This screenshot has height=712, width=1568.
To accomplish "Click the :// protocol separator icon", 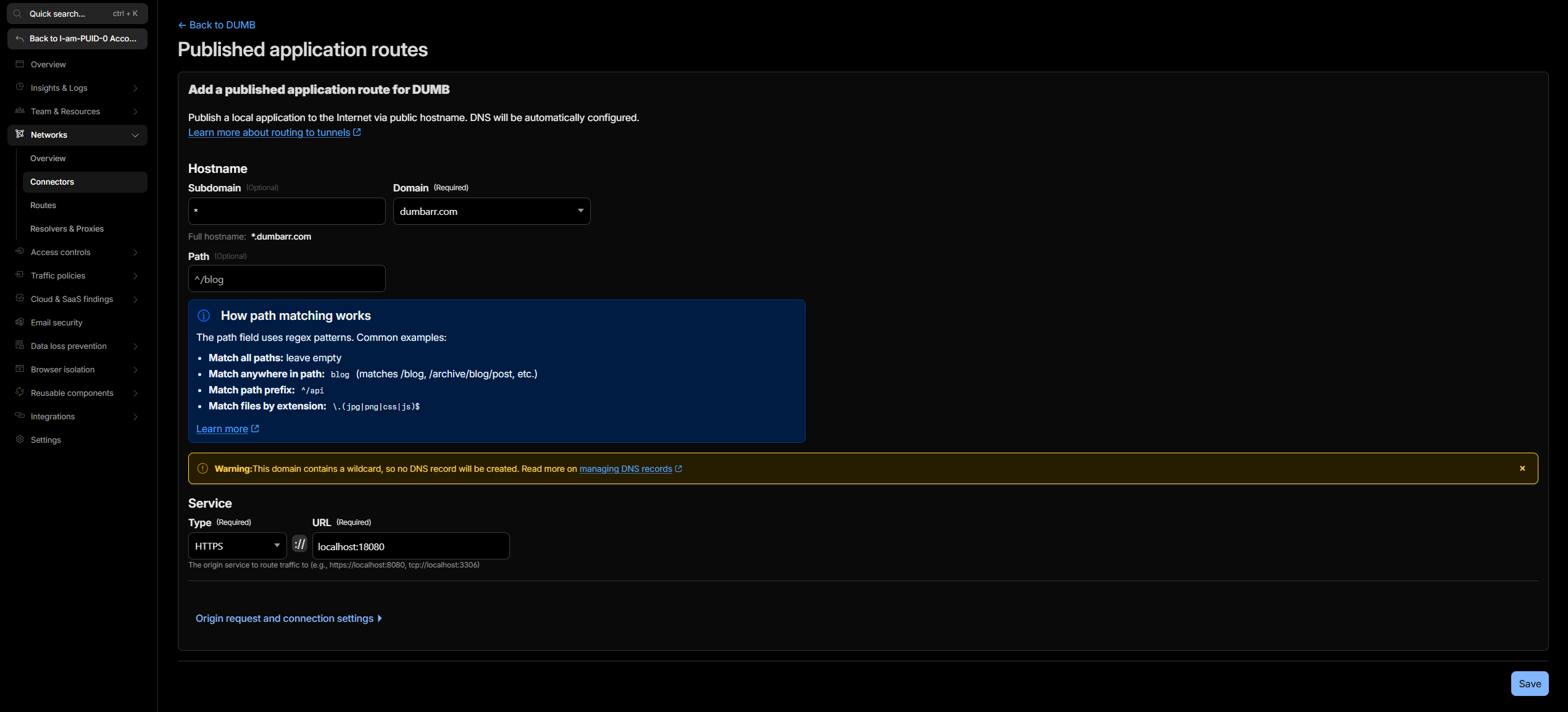I will tap(299, 544).
